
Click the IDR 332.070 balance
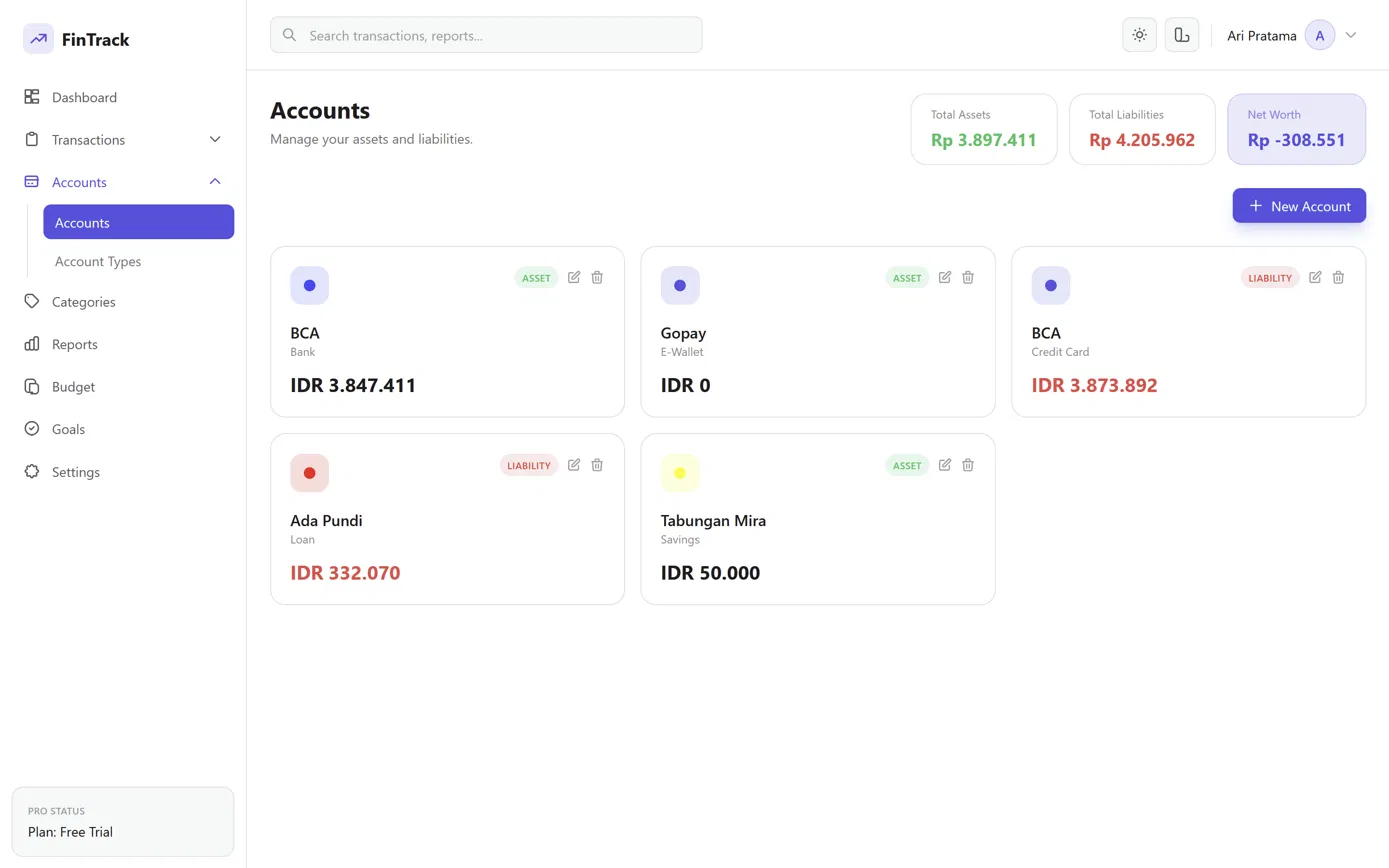pos(345,573)
